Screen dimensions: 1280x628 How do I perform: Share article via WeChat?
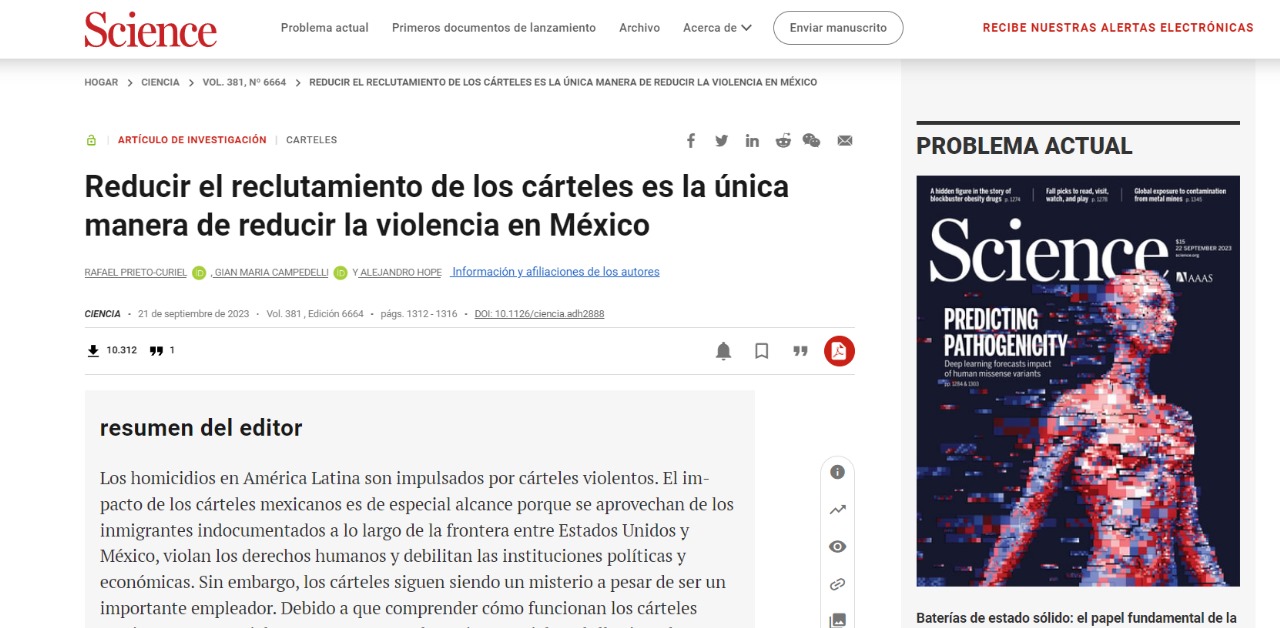[x=812, y=140]
